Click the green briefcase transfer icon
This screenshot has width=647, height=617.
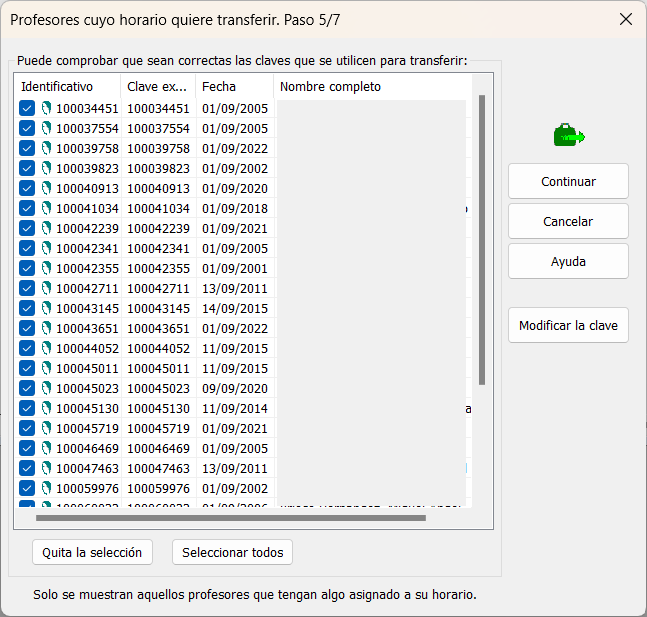[569, 135]
